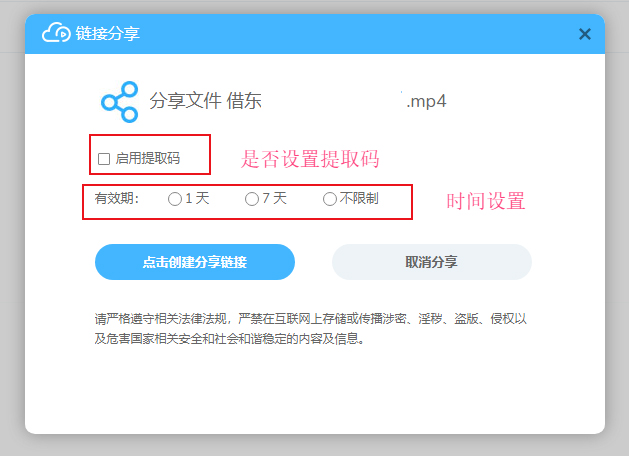
Task: Click the pink 是否设置提取码 annotation
Action: (x=310, y=159)
